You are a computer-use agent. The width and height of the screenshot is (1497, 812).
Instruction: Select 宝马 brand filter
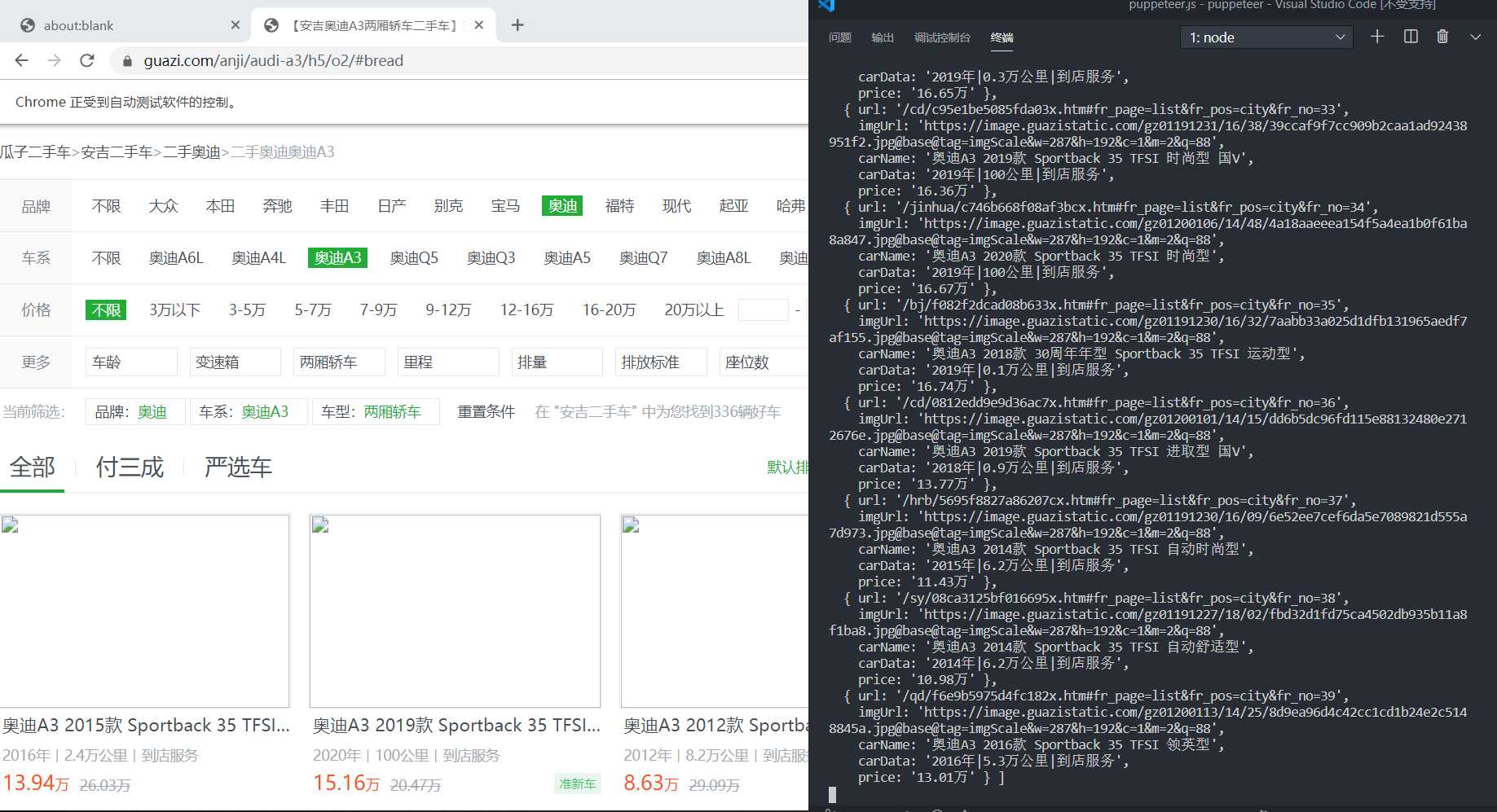(505, 206)
